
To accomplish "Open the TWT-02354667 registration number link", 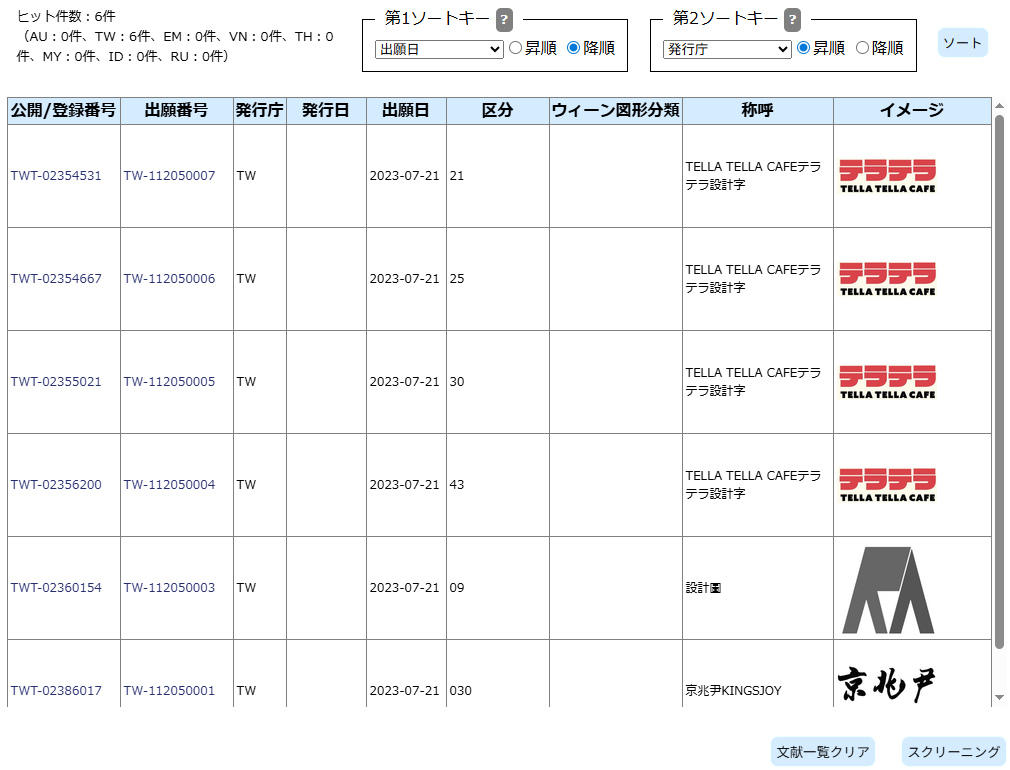I will [56, 279].
